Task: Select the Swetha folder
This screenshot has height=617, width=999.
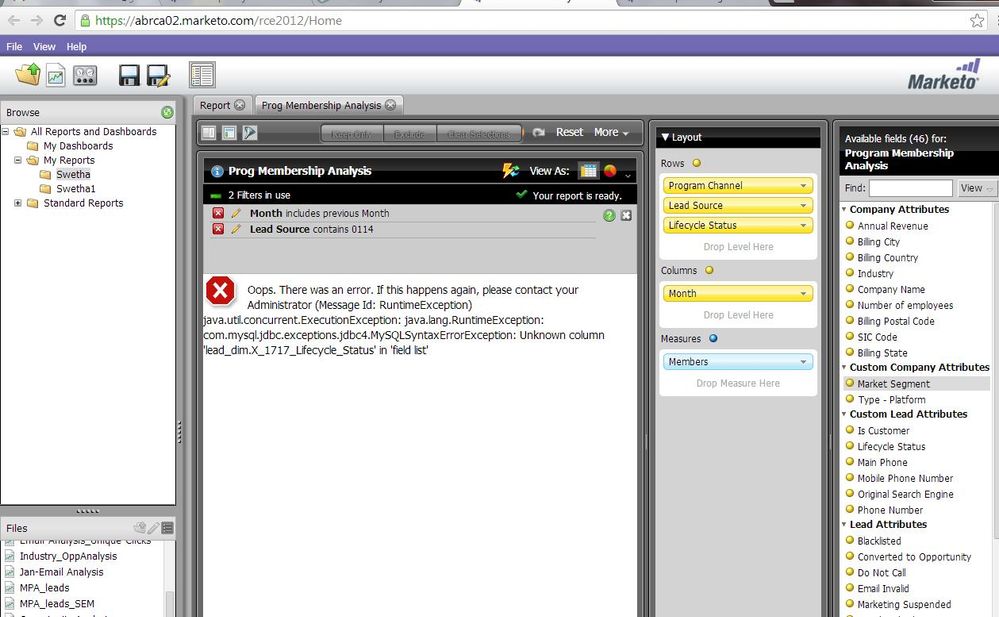Action: pos(73,174)
